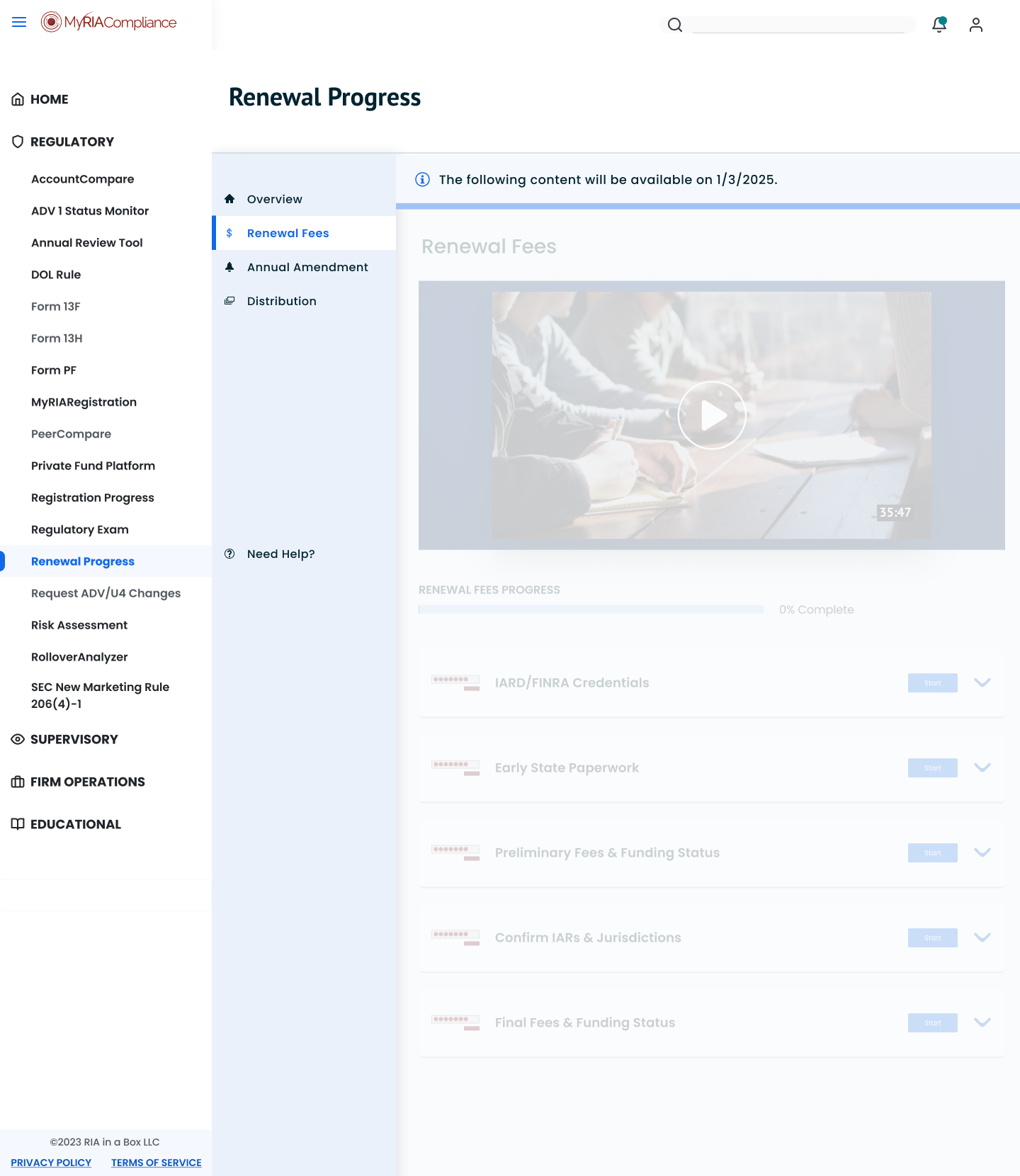Expand Final Fees & Funding Status chevron
The width and height of the screenshot is (1020, 1176).
(x=982, y=1022)
